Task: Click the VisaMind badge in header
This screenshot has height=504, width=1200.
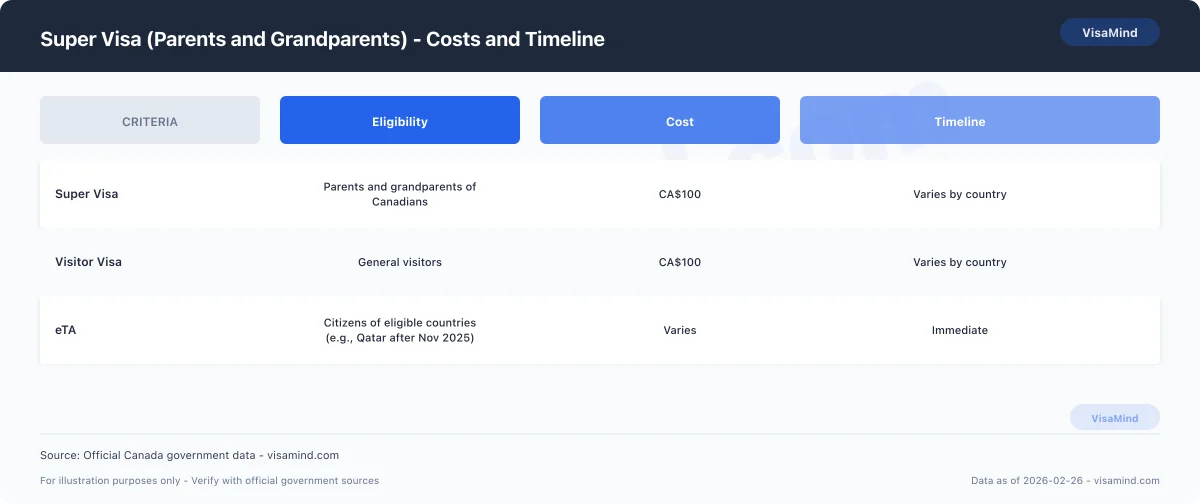Action: coord(1109,32)
